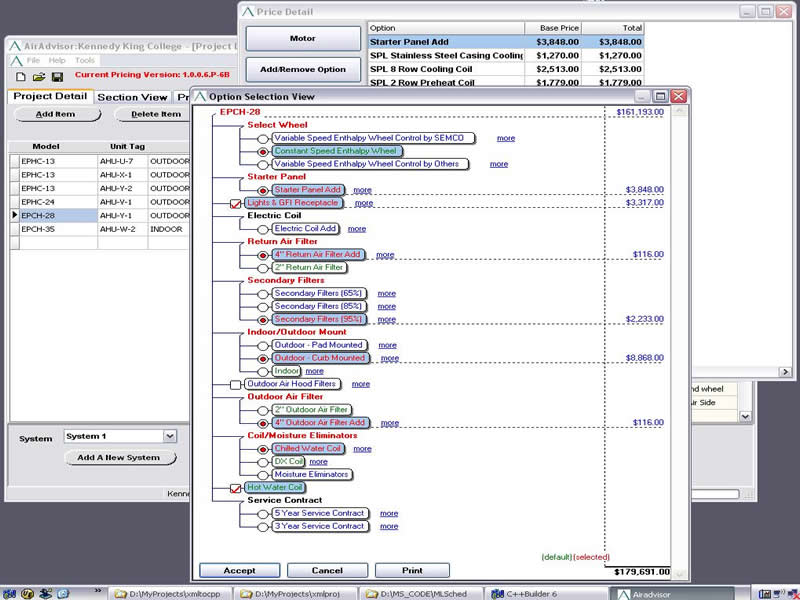Select the DX Coil radio button
This screenshot has height=600, width=800.
[x=263, y=462]
